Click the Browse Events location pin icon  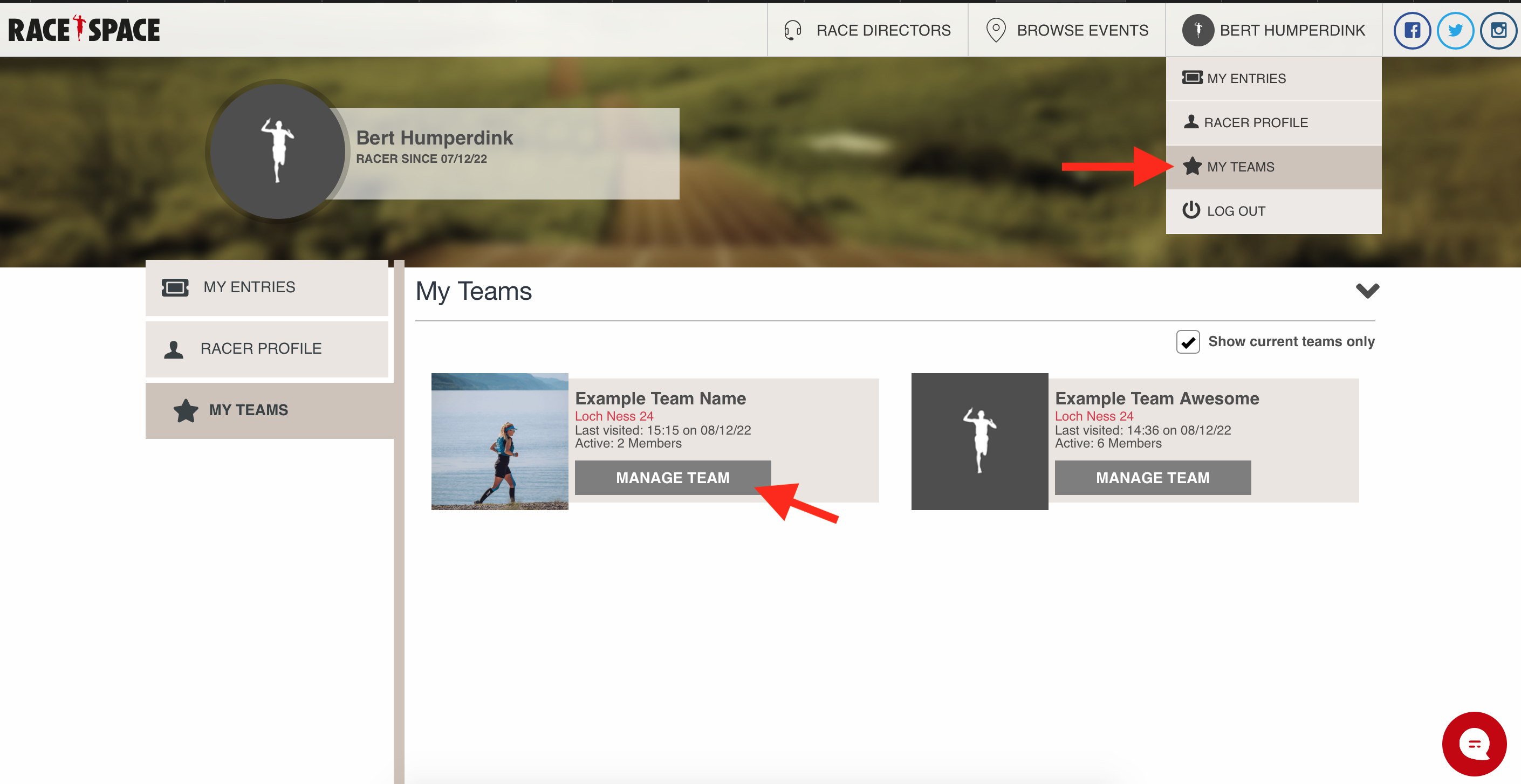[x=996, y=30]
